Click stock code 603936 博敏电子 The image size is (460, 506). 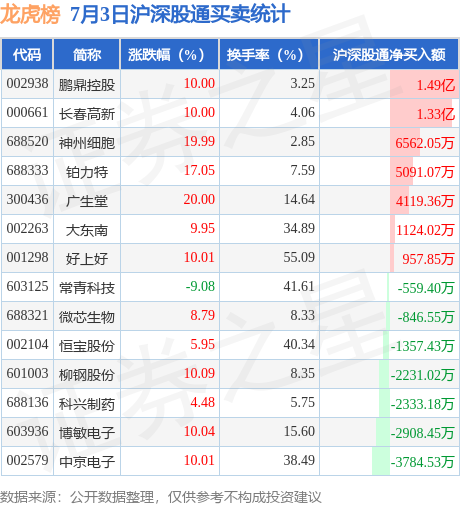27,432
